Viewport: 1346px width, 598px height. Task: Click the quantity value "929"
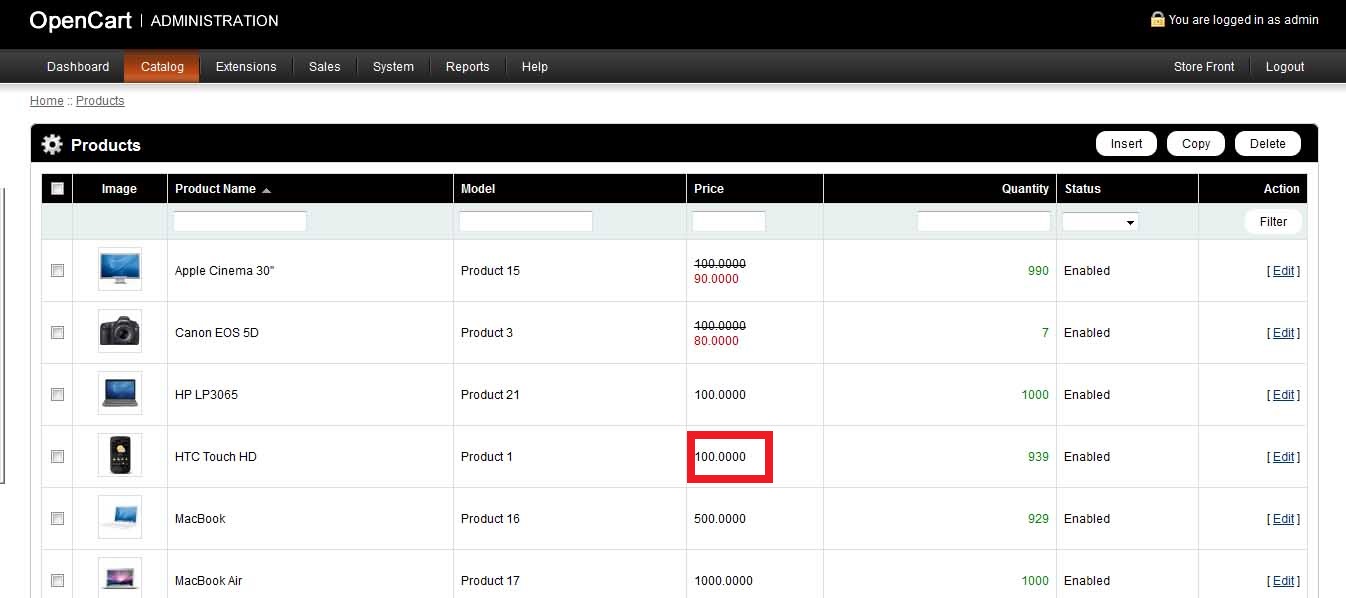1038,519
